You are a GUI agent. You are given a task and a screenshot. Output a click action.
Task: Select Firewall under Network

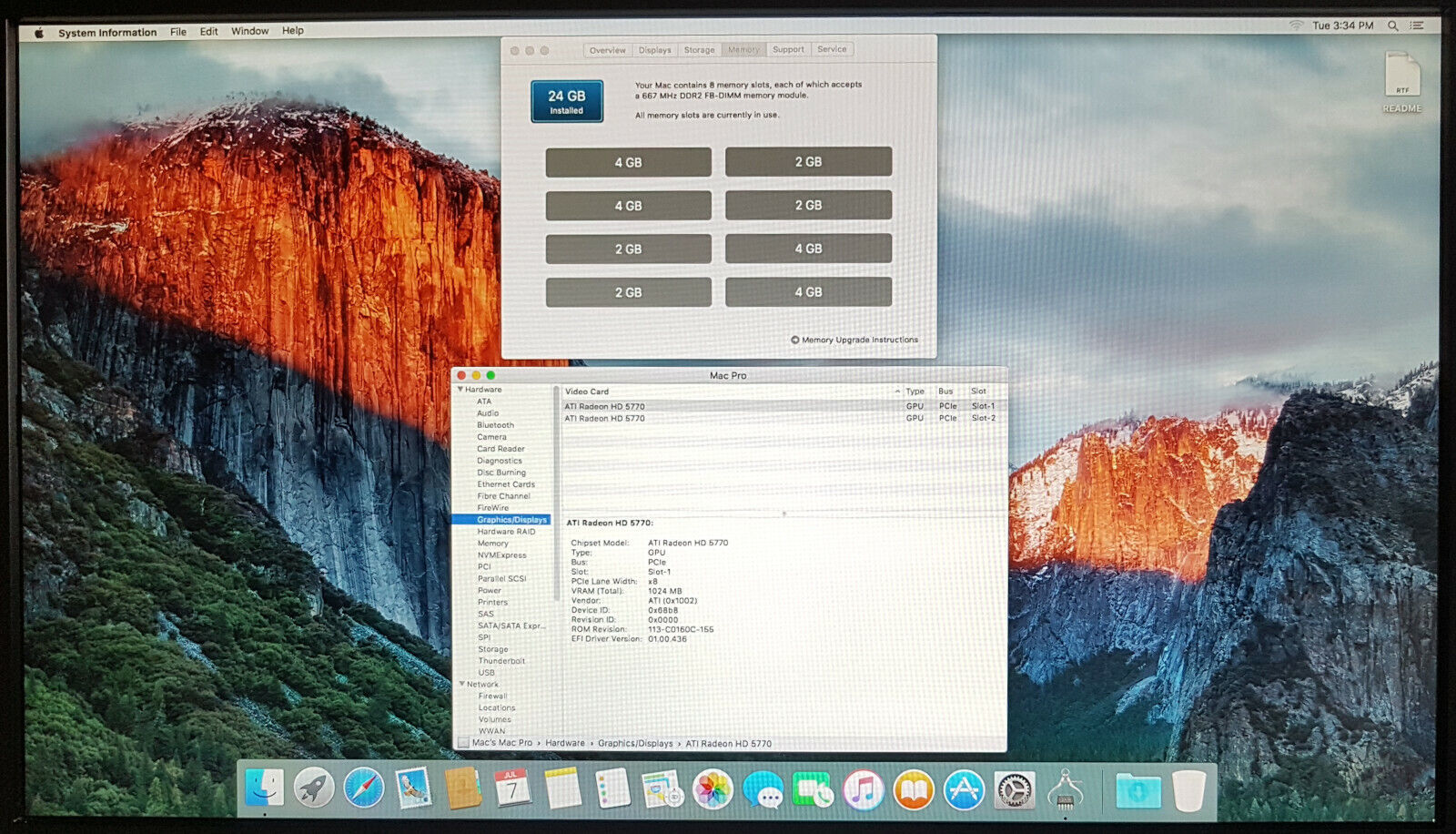click(492, 696)
